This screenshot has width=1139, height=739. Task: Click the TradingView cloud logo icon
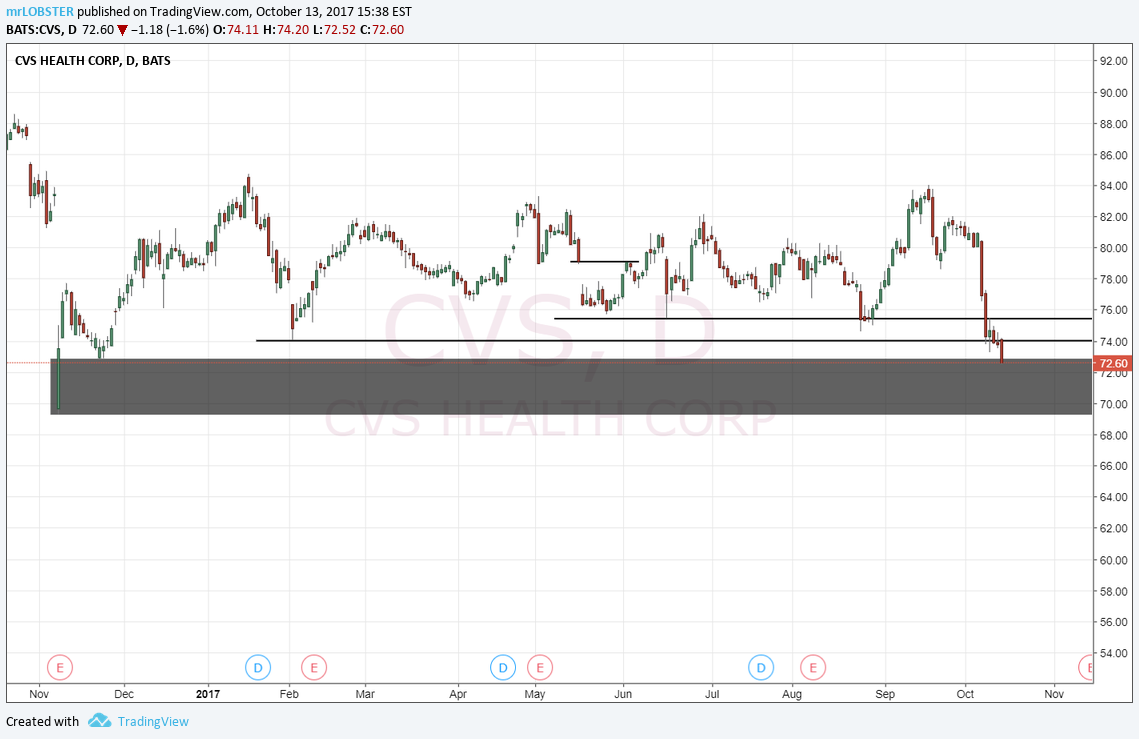(100, 721)
